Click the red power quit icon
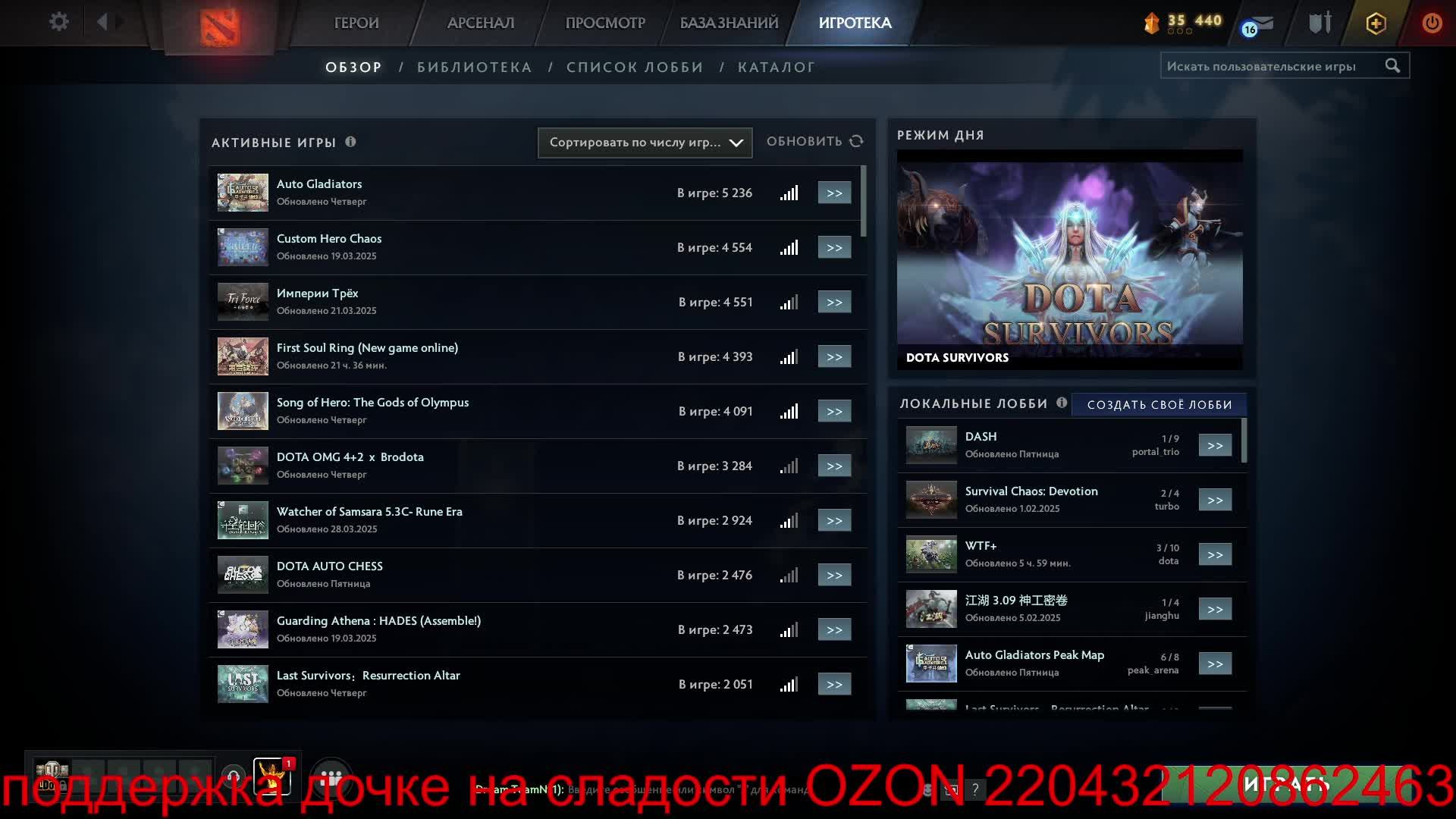This screenshot has width=1456, height=819. click(x=1432, y=23)
